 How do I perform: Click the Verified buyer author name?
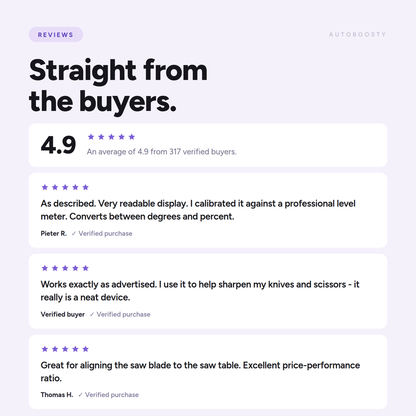click(63, 314)
